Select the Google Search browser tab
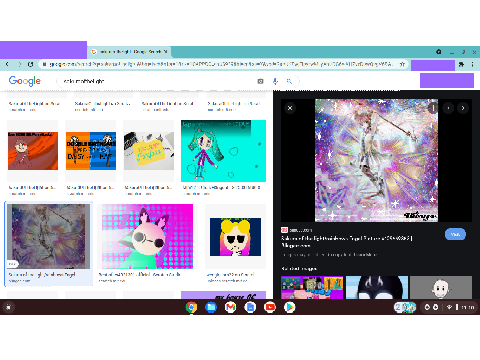Screen dimensions: 480x360 pyautogui.click(x=129, y=52)
